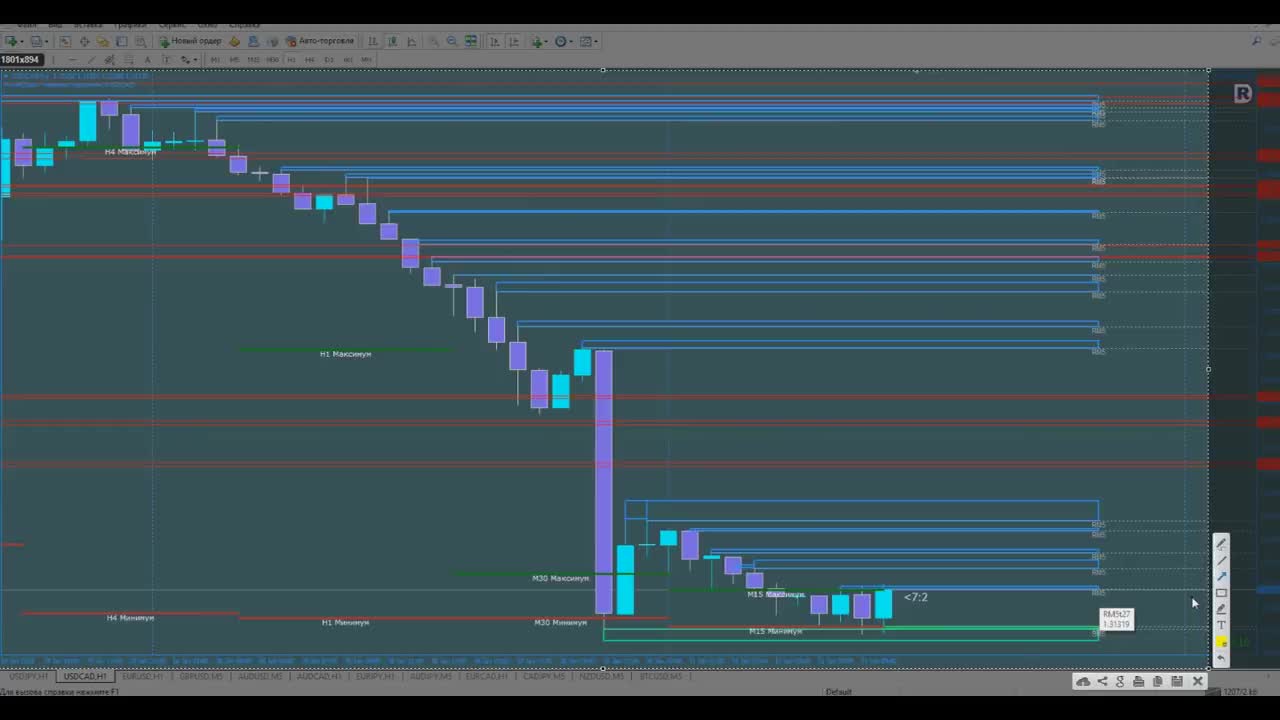
Task: Switch timeframe to M15
Action: pyautogui.click(x=253, y=60)
